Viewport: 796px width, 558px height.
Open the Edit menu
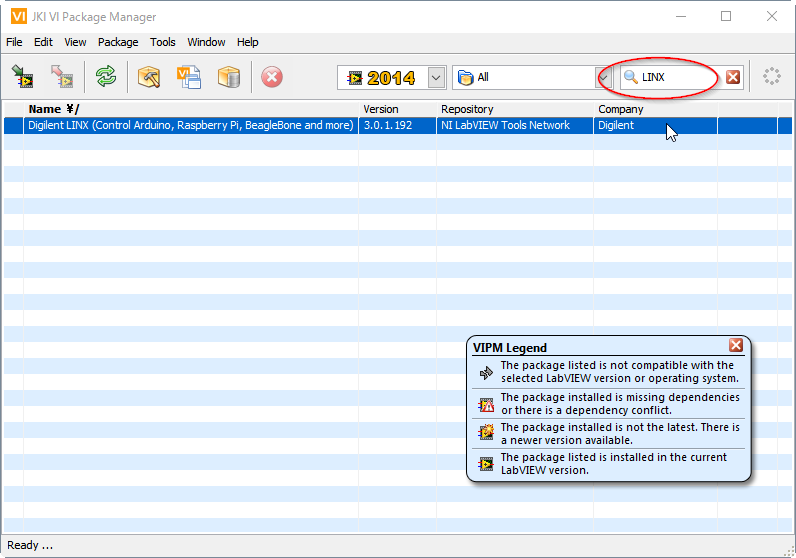coord(43,42)
